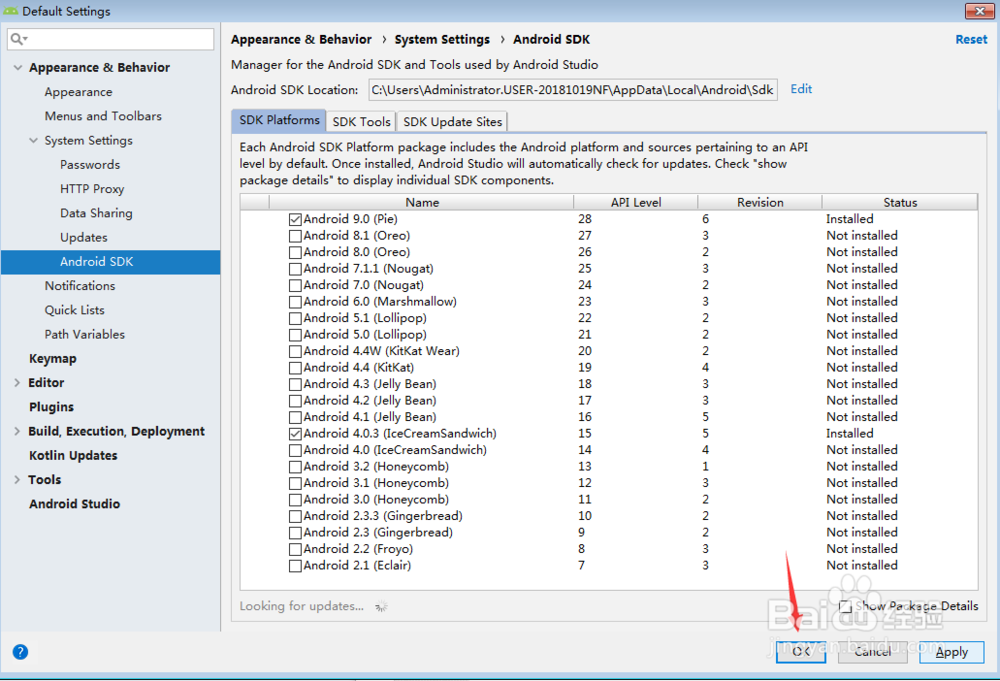Check Android 4.4 (KitKat) checkbox

pos(295,368)
